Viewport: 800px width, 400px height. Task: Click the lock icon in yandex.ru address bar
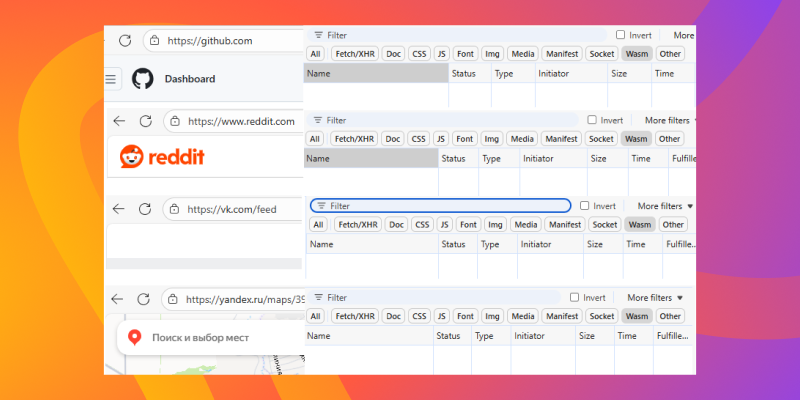pyautogui.click(x=173, y=299)
